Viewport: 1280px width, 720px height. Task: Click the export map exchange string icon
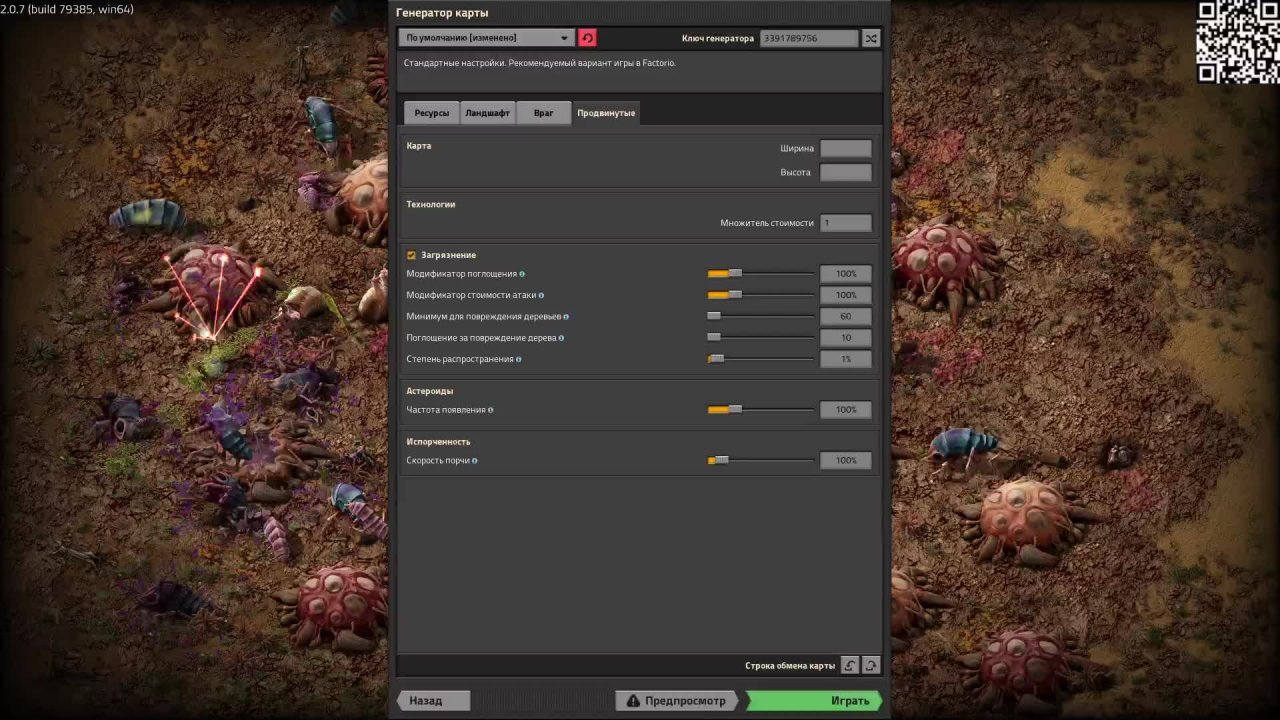coord(871,666)
